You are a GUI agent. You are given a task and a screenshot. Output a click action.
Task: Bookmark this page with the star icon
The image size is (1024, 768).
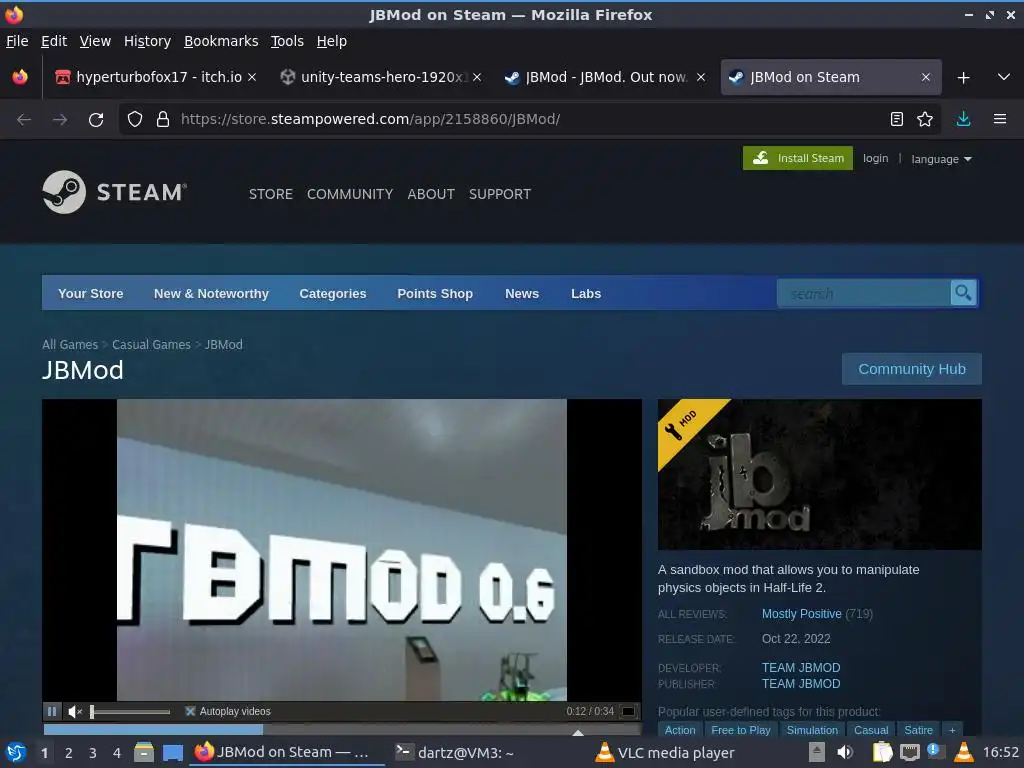click(925, 119)
